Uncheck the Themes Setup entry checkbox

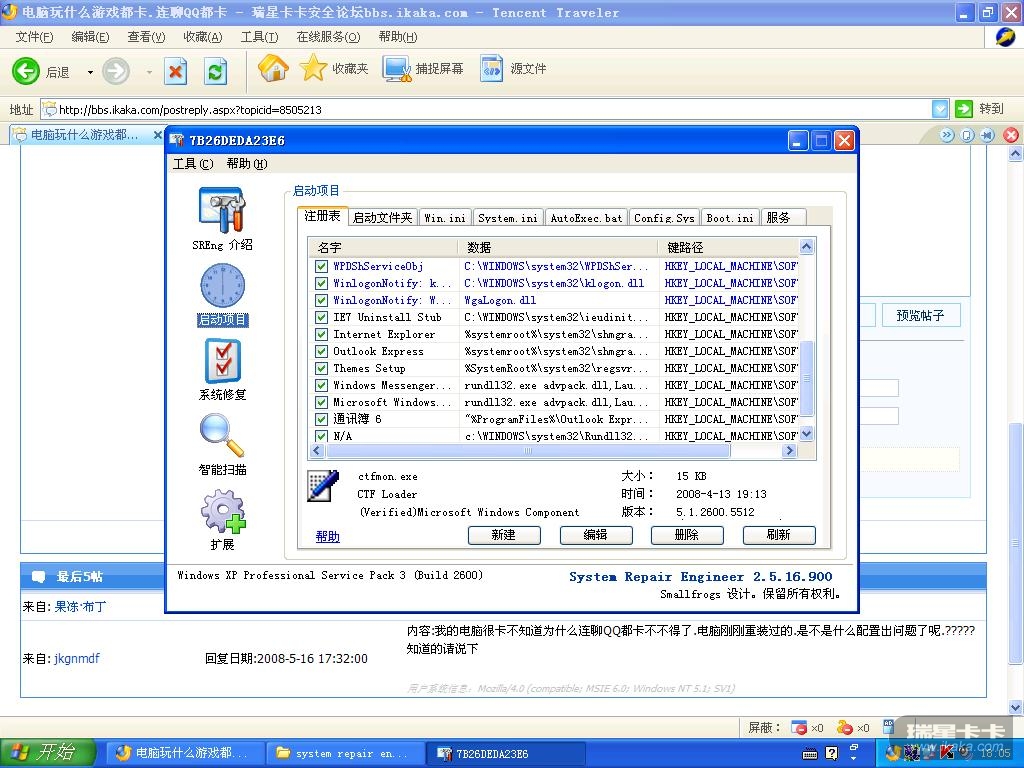321,368
